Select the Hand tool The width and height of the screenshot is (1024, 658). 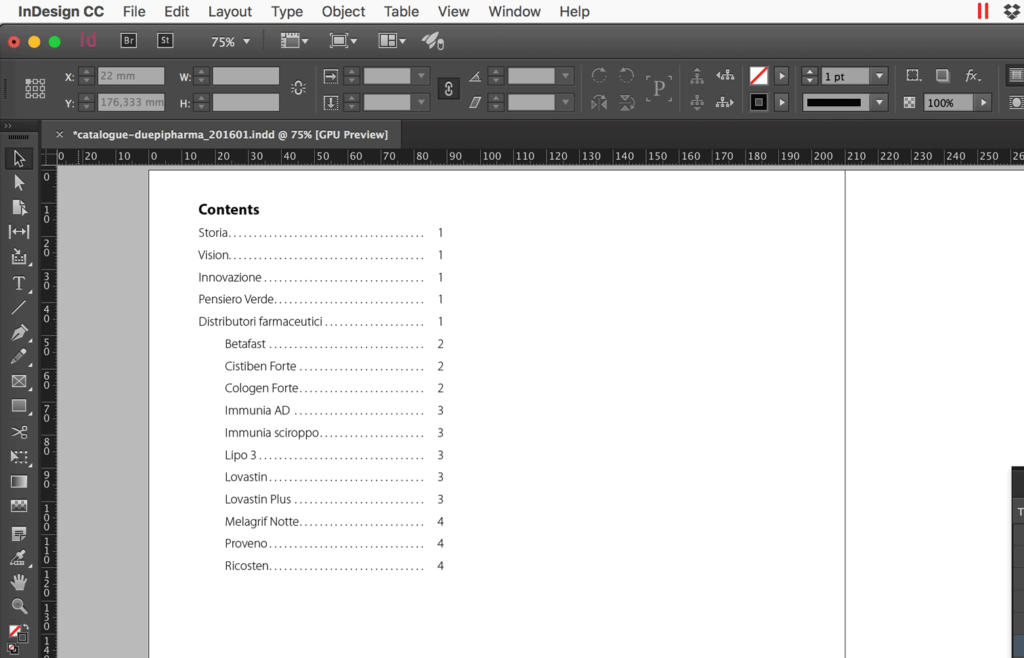19,582
